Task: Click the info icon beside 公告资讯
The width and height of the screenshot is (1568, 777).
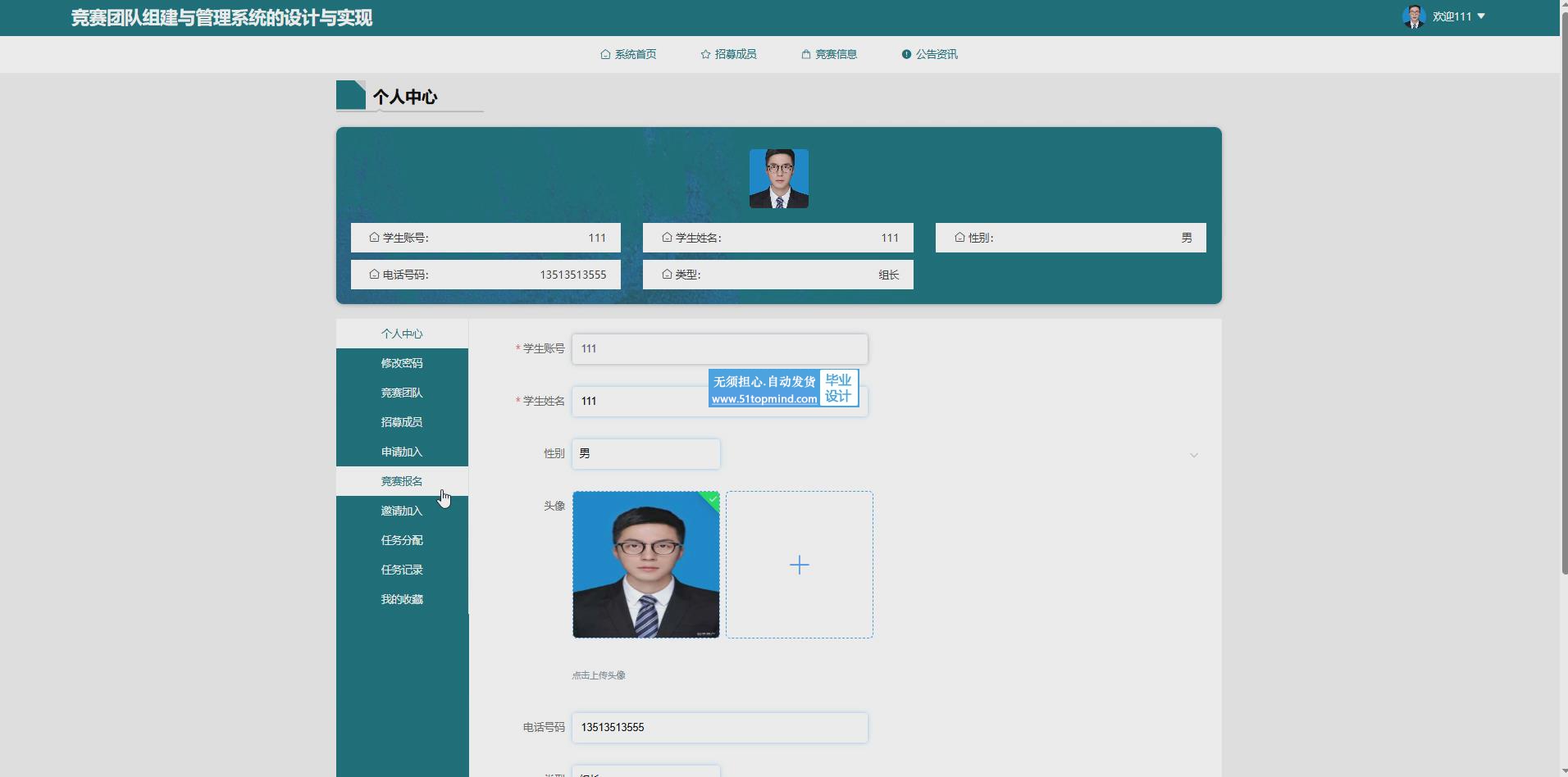Action: pos(906,54)
